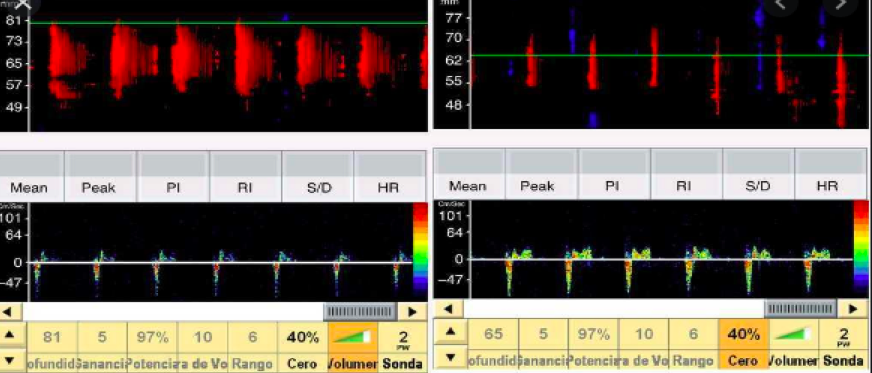Click the 77 mm label on the M-mode depth scale

[x=455, y=17]
